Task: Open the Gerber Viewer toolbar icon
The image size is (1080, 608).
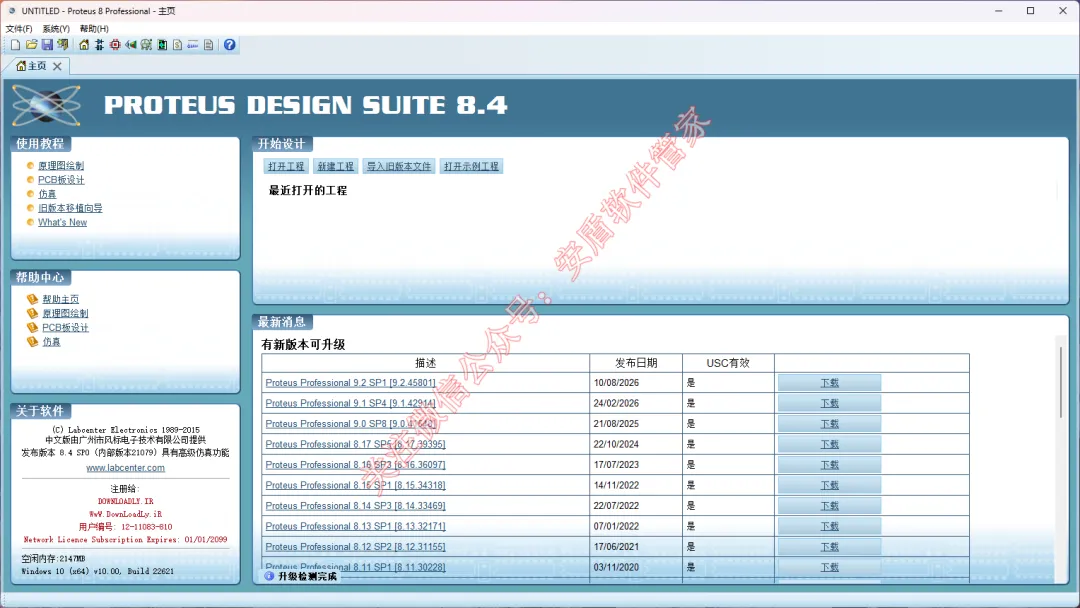Action: coord(146,45)
